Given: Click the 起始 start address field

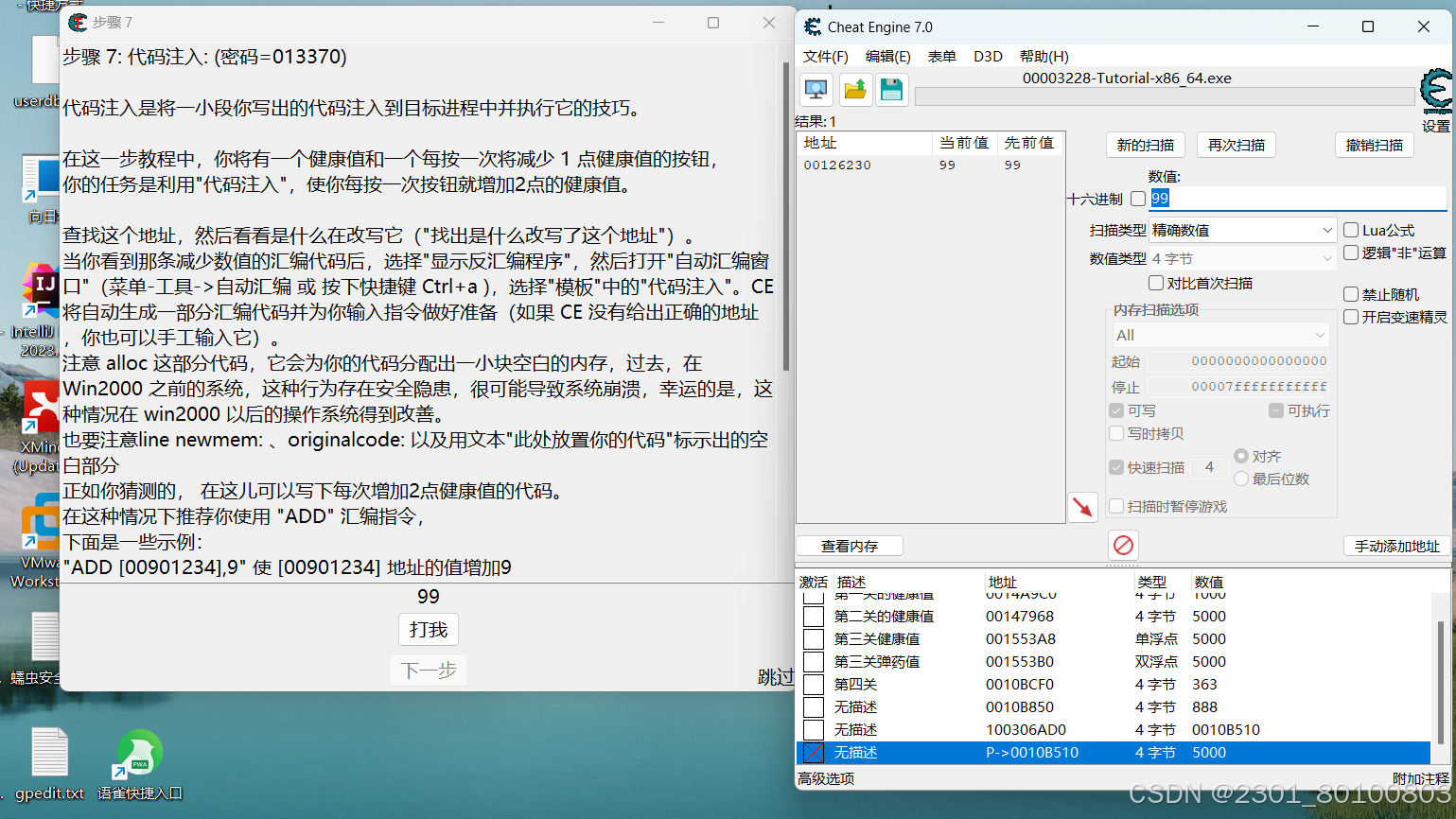Looking at the screenshot, I should tap(1238, 361).
